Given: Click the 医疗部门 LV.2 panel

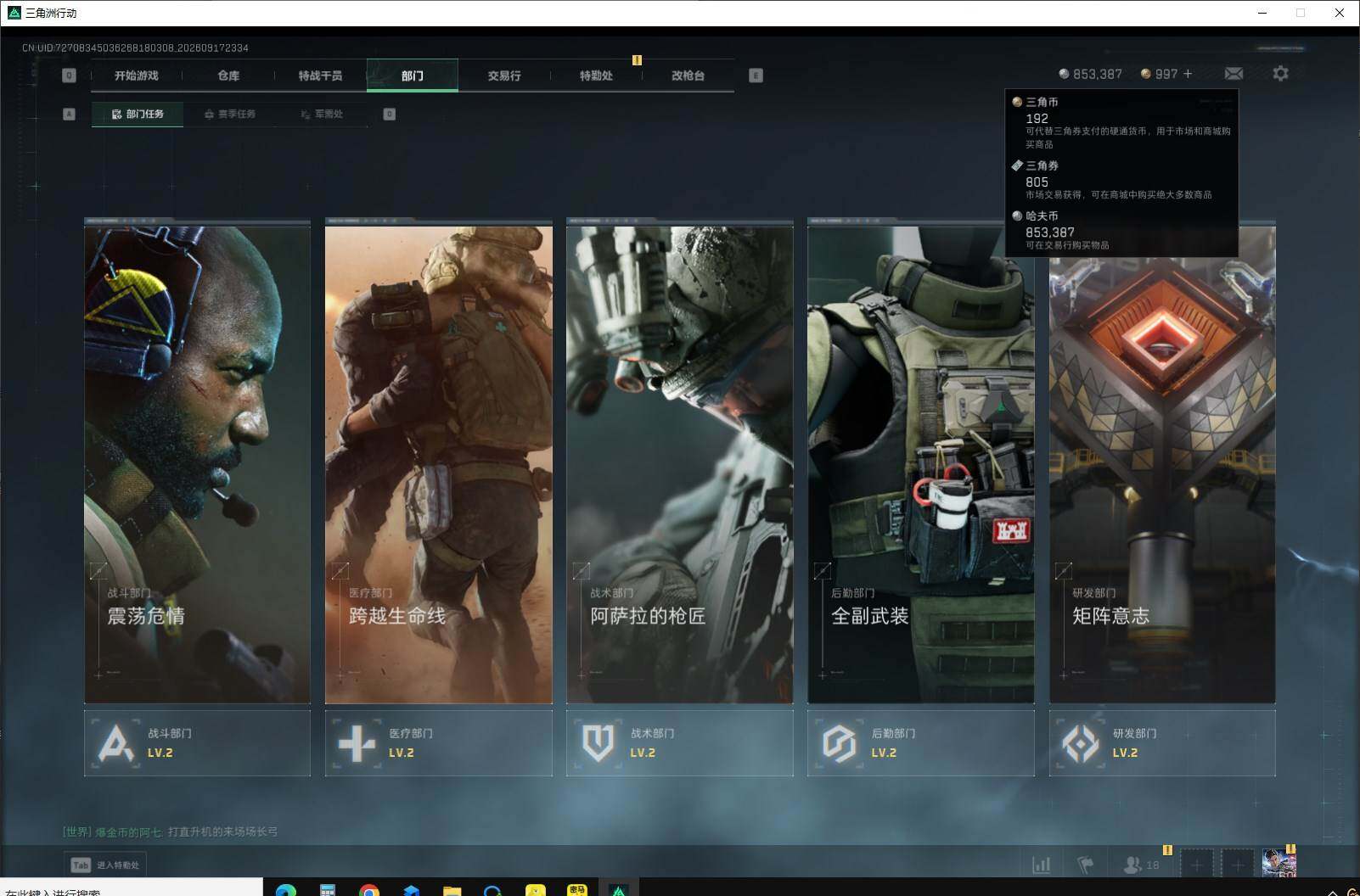Looking at the screenshot, I should (x=439, y=743).
